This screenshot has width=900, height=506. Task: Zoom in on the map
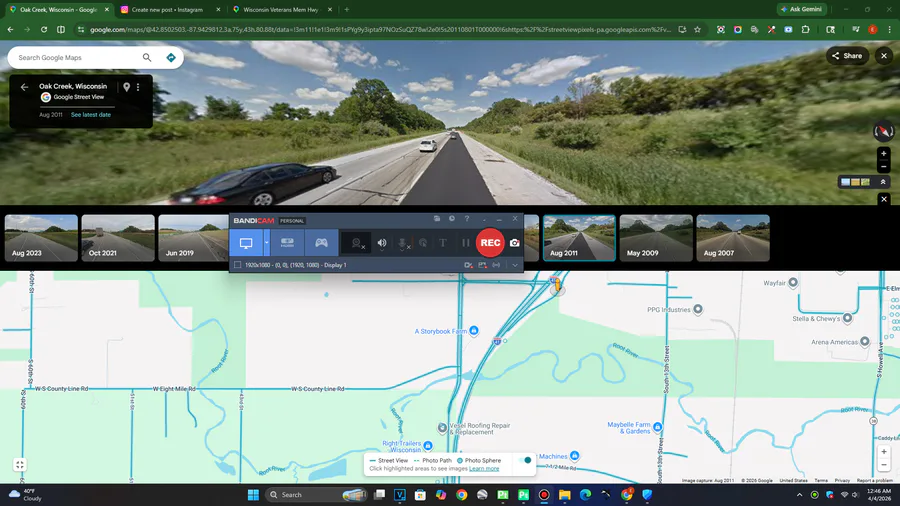[884, 452]
